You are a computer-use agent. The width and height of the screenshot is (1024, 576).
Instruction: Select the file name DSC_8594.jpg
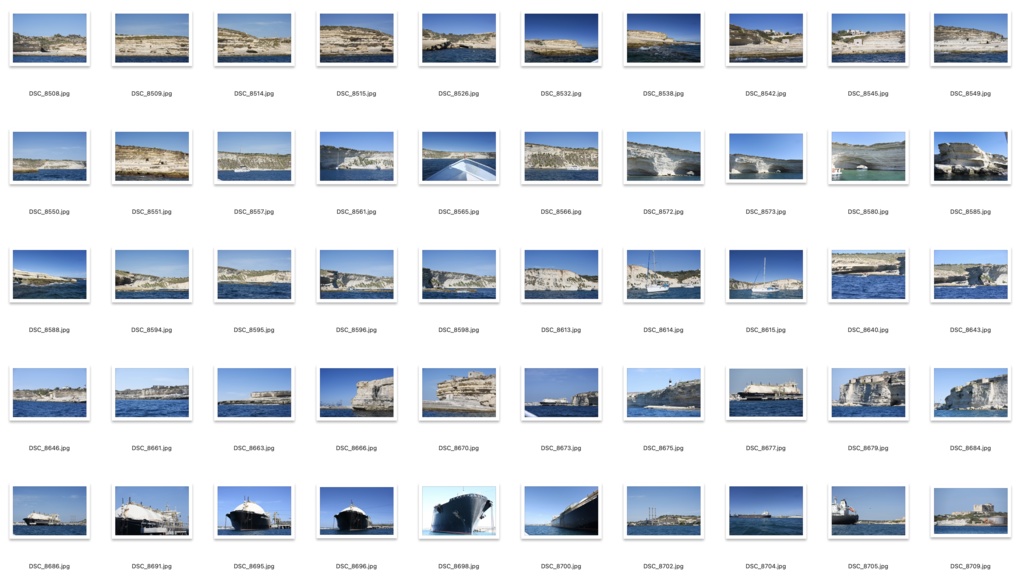152,330
